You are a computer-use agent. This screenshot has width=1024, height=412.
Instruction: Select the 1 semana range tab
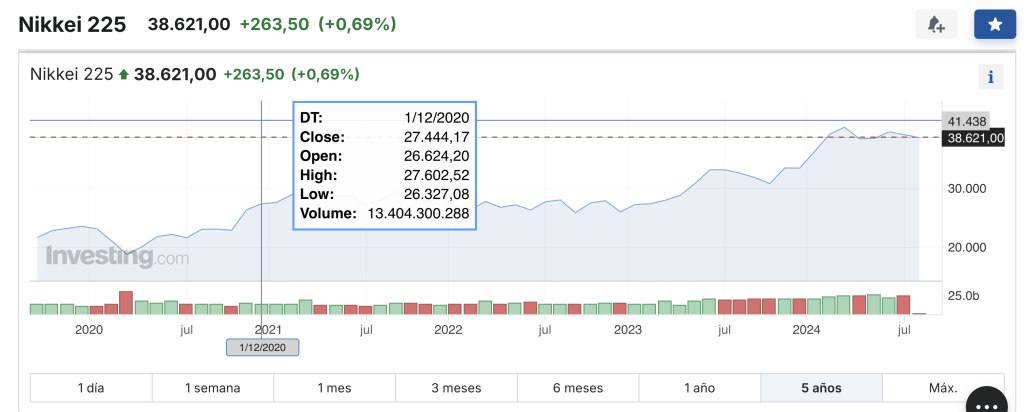213,388
